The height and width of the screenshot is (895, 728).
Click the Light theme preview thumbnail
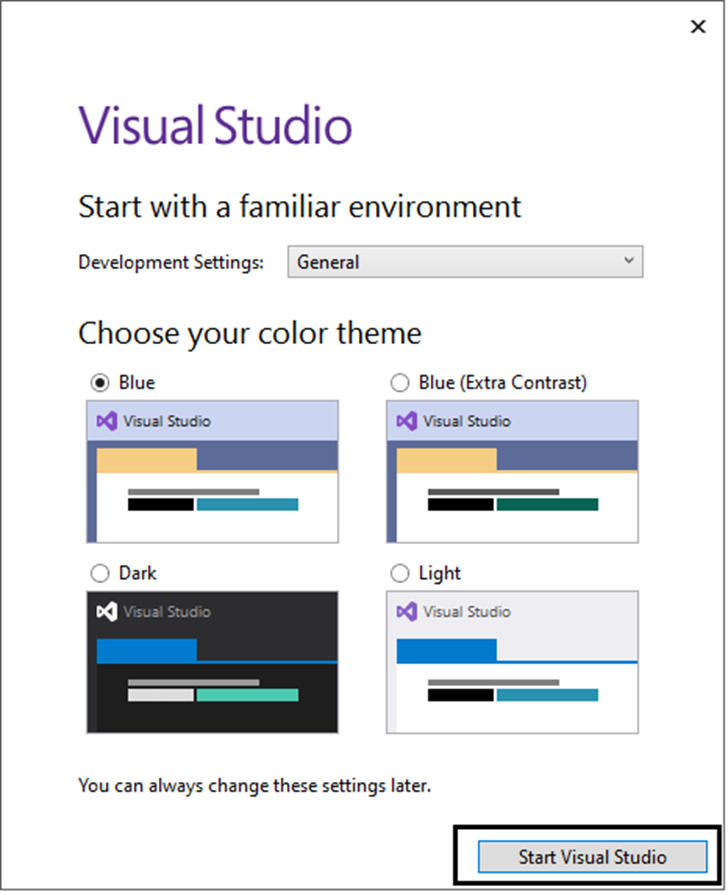(513, 663)
